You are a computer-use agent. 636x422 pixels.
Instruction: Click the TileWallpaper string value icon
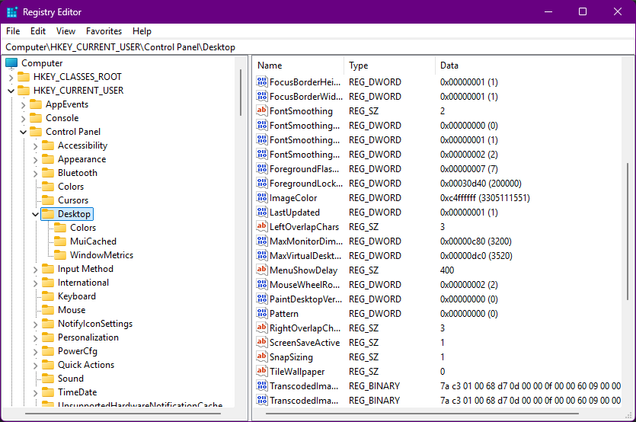262,371
